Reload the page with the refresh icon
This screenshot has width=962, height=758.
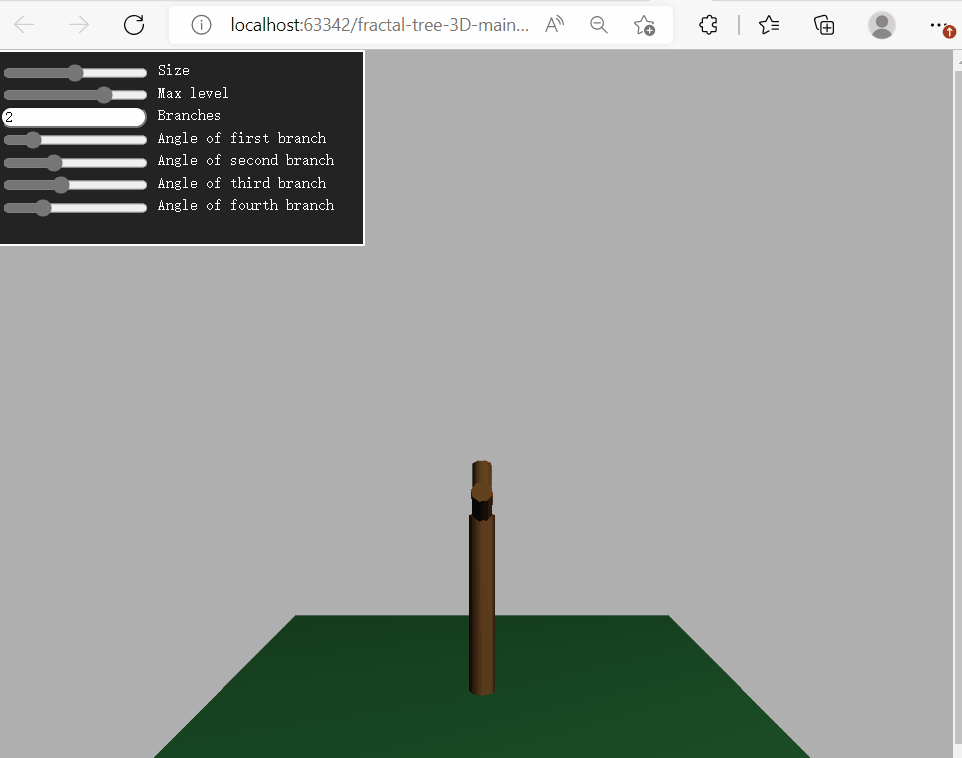pyautogui.click(x=134, y=25)
